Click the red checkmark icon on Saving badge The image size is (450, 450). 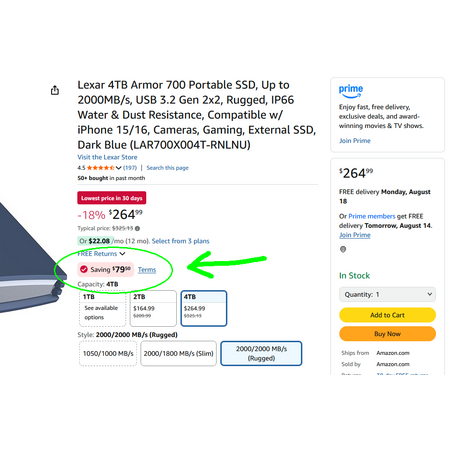(84, 269)
